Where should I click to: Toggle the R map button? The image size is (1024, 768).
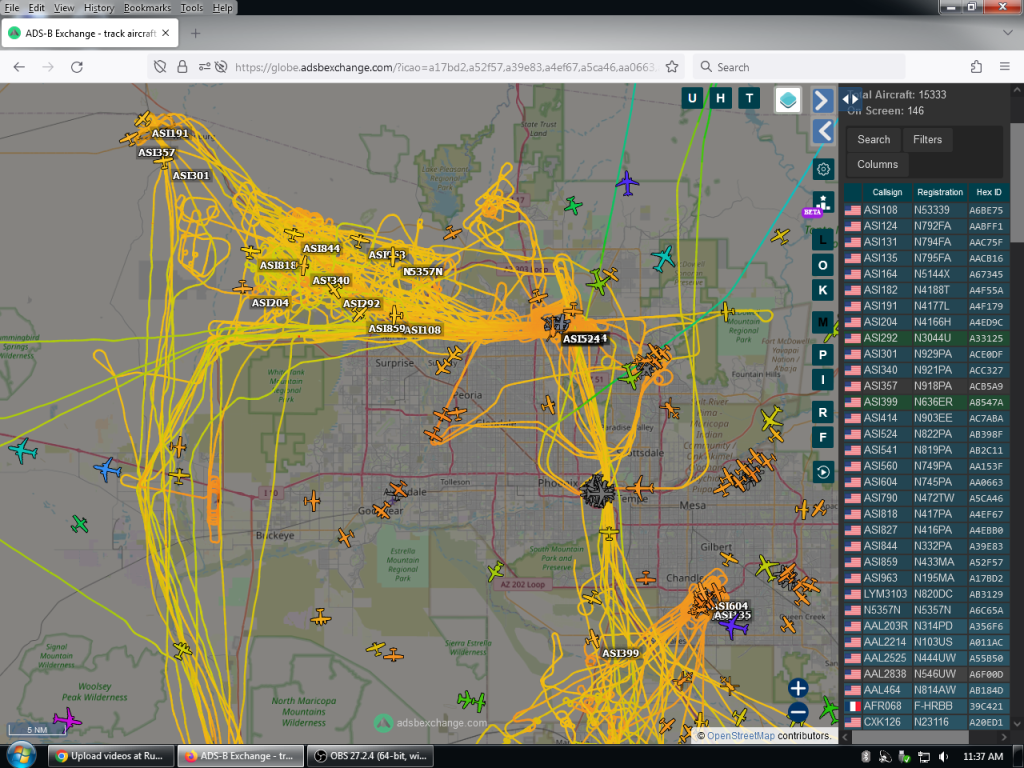(x=823, y=412)
